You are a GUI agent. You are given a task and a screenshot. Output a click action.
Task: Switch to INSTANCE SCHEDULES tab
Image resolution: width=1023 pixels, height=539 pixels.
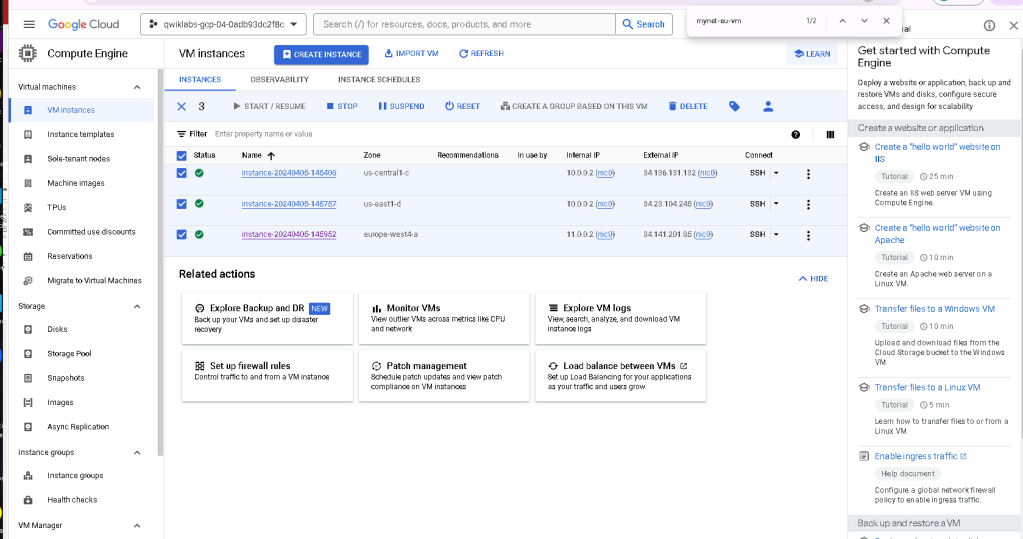(378, 80)
